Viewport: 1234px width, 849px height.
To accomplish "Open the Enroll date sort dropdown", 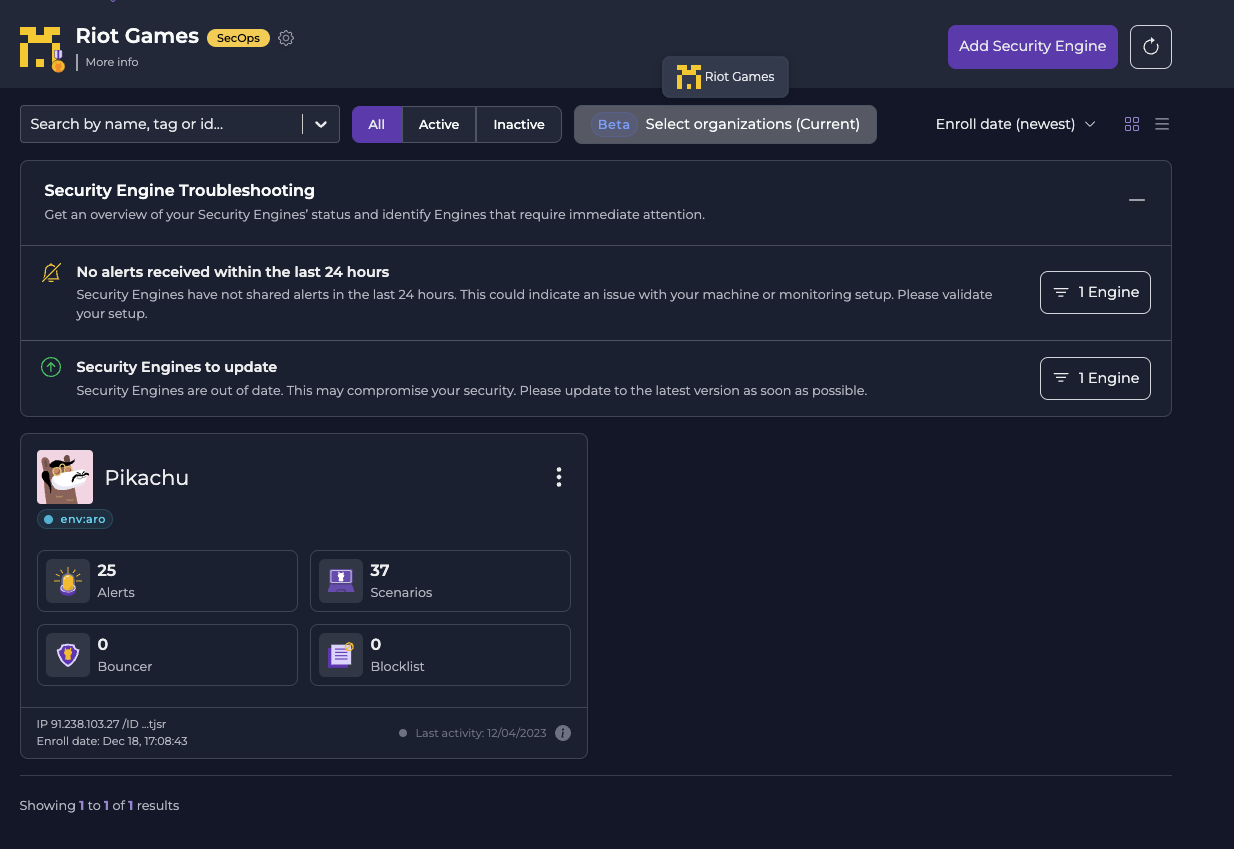I will click(x=1014, y=124).
